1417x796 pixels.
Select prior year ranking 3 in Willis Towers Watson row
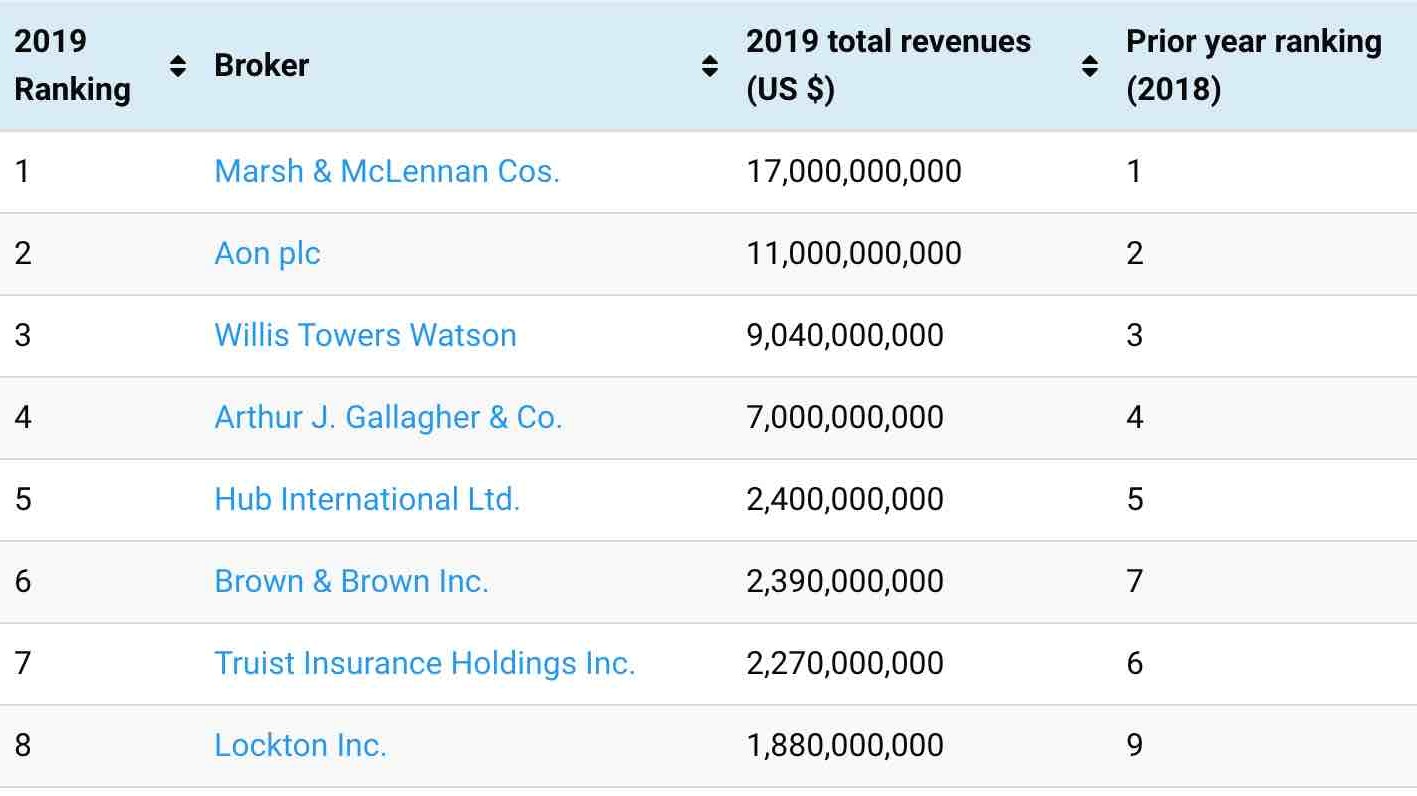pos(1135,335)
